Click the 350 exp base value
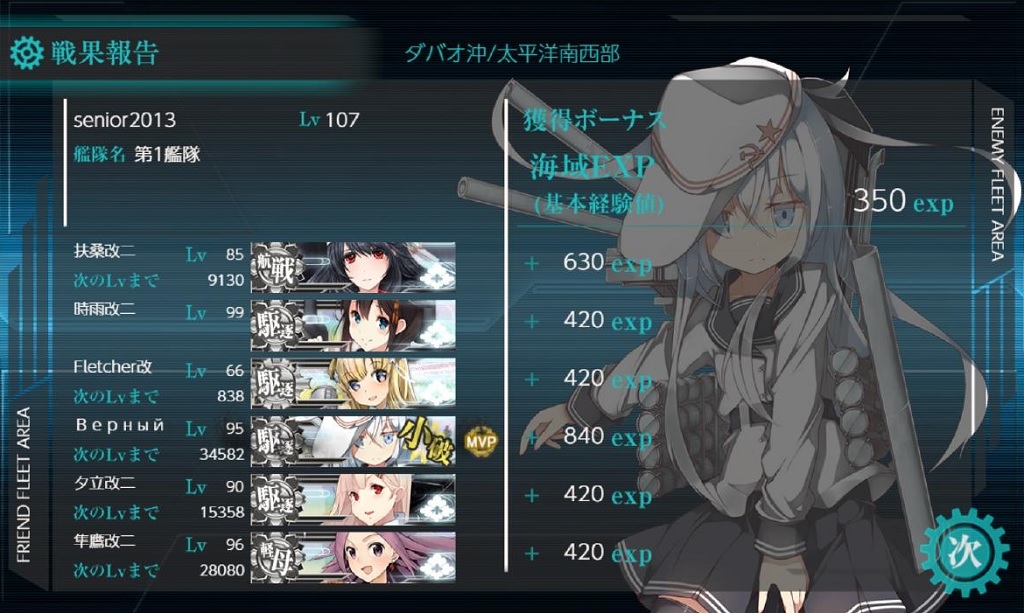 (x=903, y=201)
